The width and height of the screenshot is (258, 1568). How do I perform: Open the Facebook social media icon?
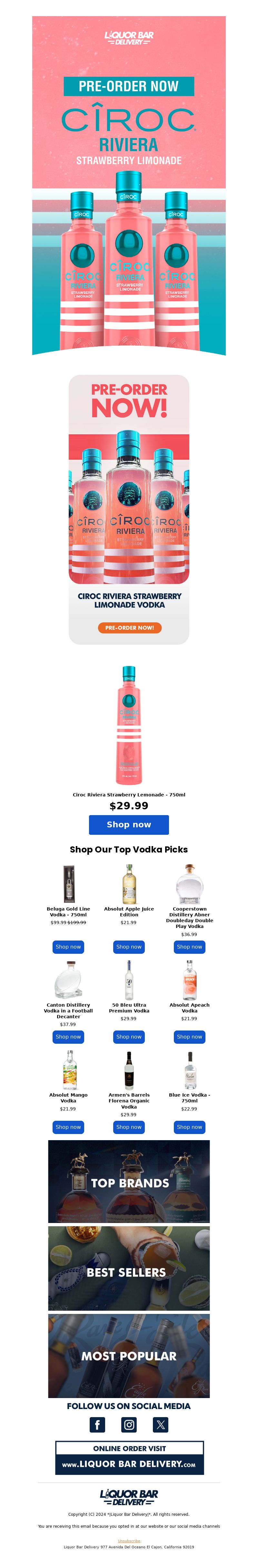(97, 1424)
